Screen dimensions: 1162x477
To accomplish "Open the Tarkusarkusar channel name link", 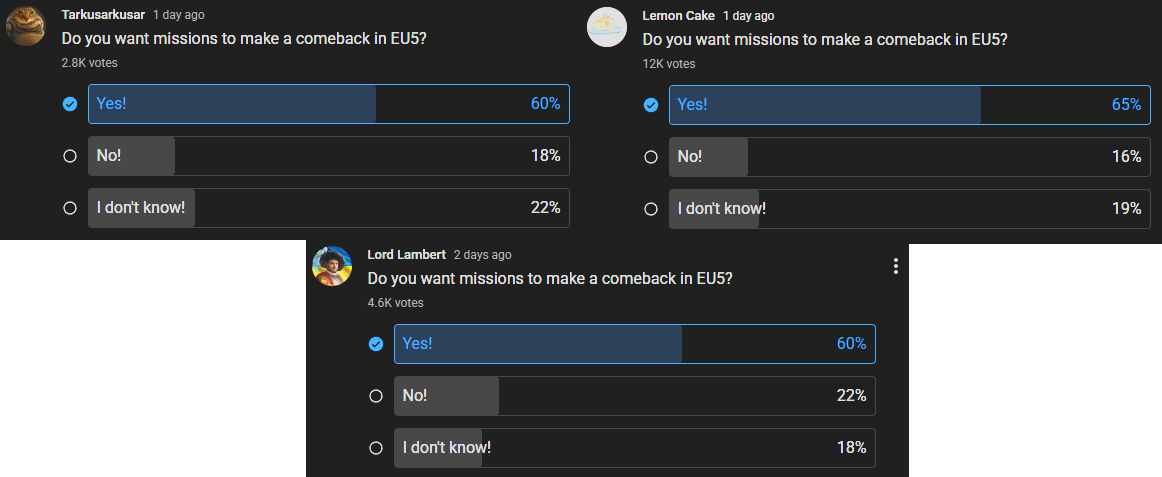I will [x=103, y=16].
